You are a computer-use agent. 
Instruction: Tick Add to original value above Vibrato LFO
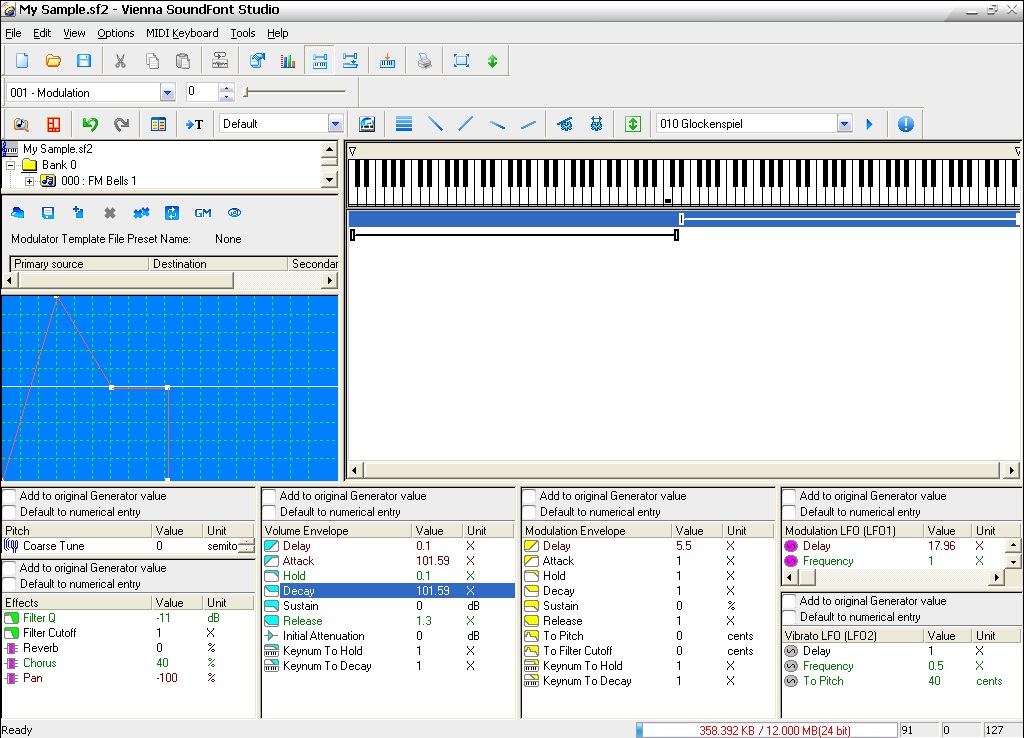(x=790, y=601)
